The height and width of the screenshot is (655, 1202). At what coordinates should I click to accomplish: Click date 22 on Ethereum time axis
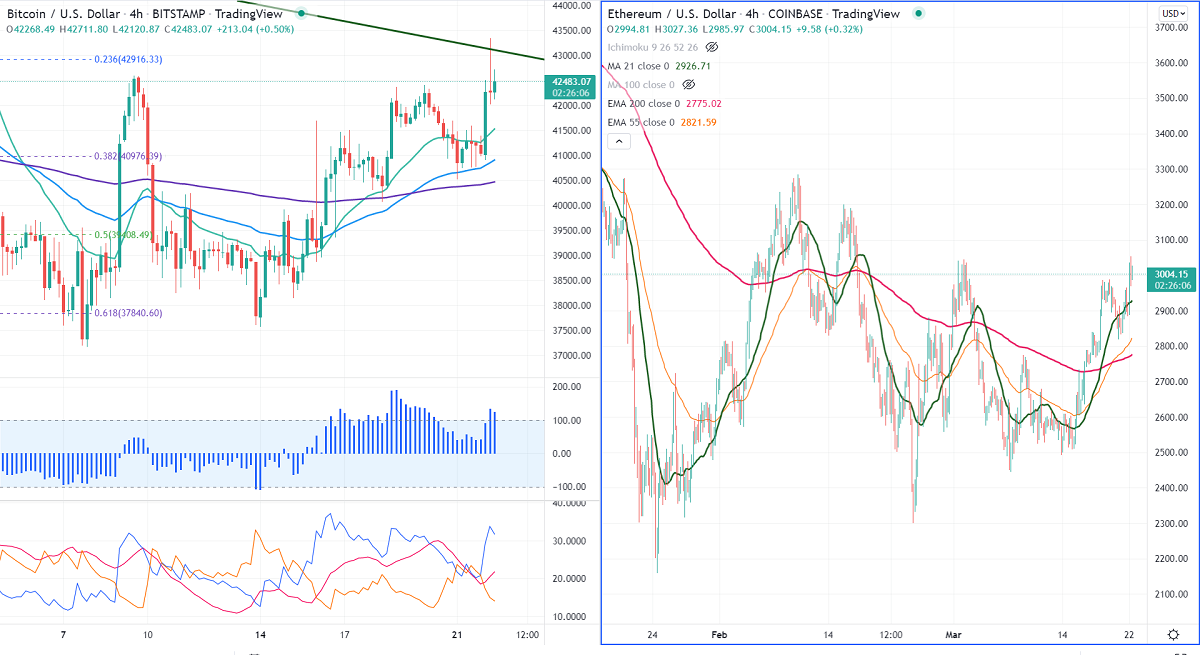coord(1129,635)
